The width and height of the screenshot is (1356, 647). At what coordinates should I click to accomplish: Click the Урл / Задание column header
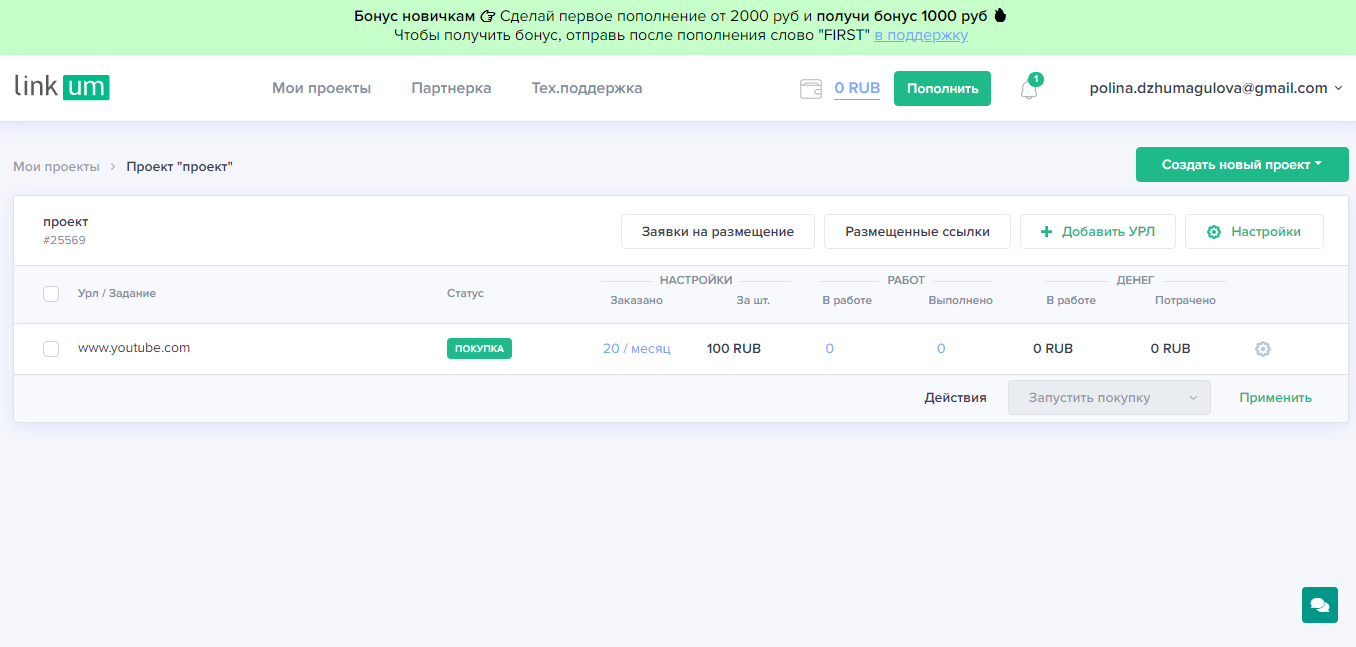click(x=117, y=293)
